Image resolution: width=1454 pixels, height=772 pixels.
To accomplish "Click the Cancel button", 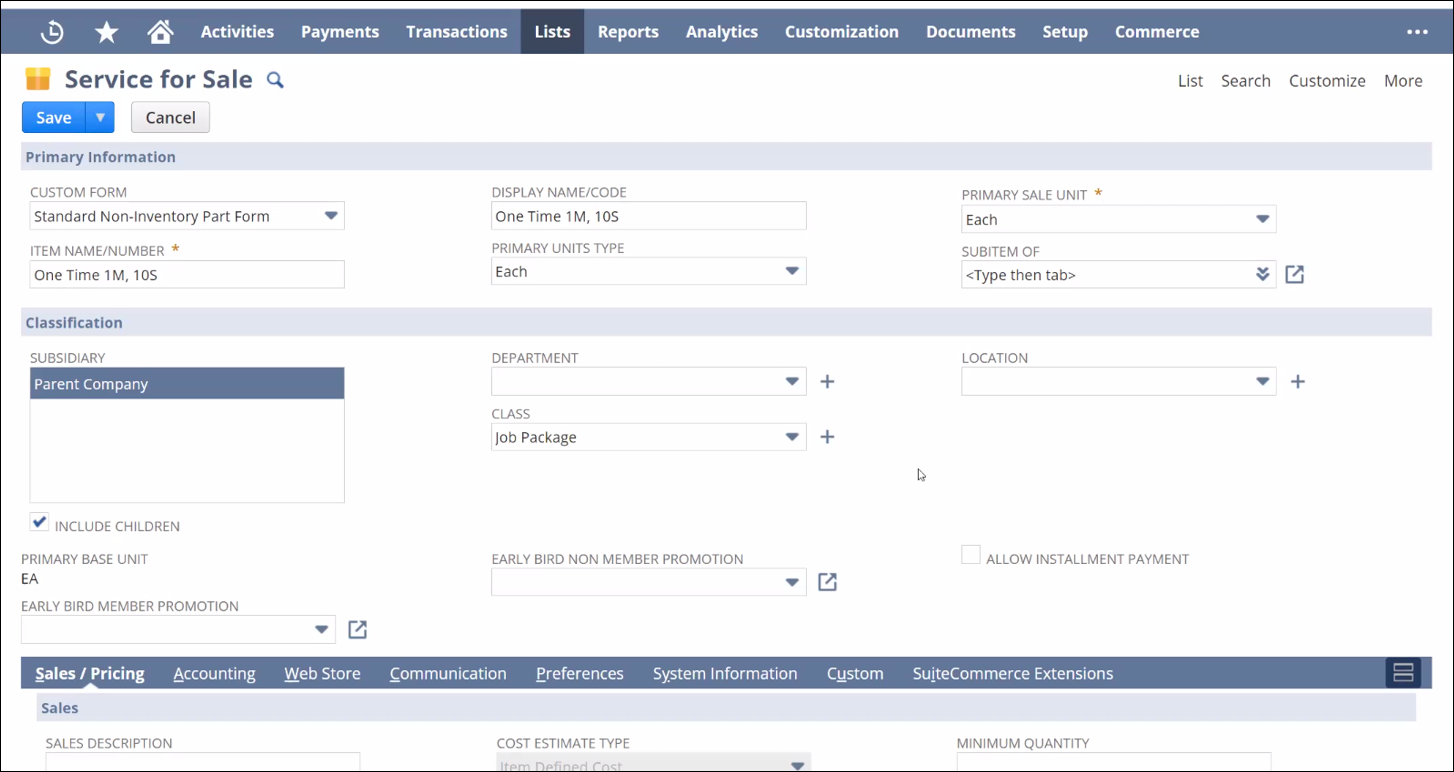I will point(170,117).
